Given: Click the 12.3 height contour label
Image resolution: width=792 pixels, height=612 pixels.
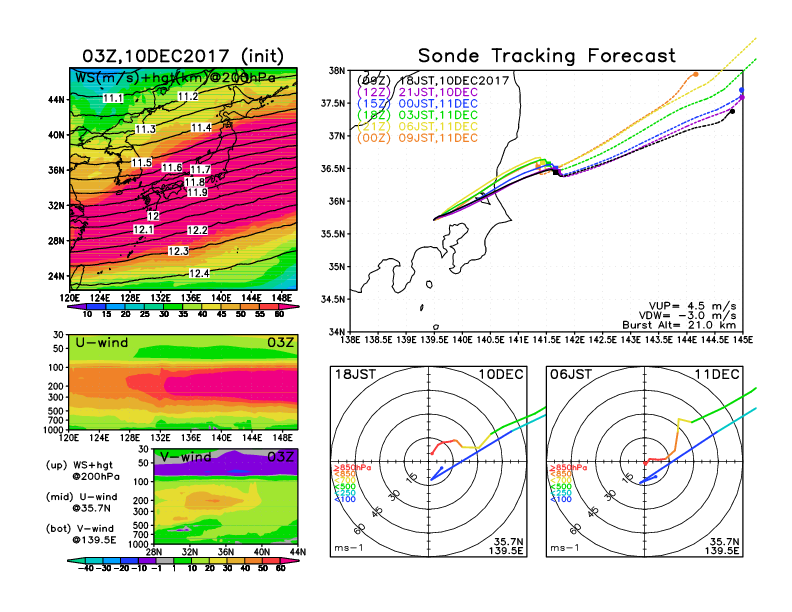Looking at the screenshot, I should 178,251.
